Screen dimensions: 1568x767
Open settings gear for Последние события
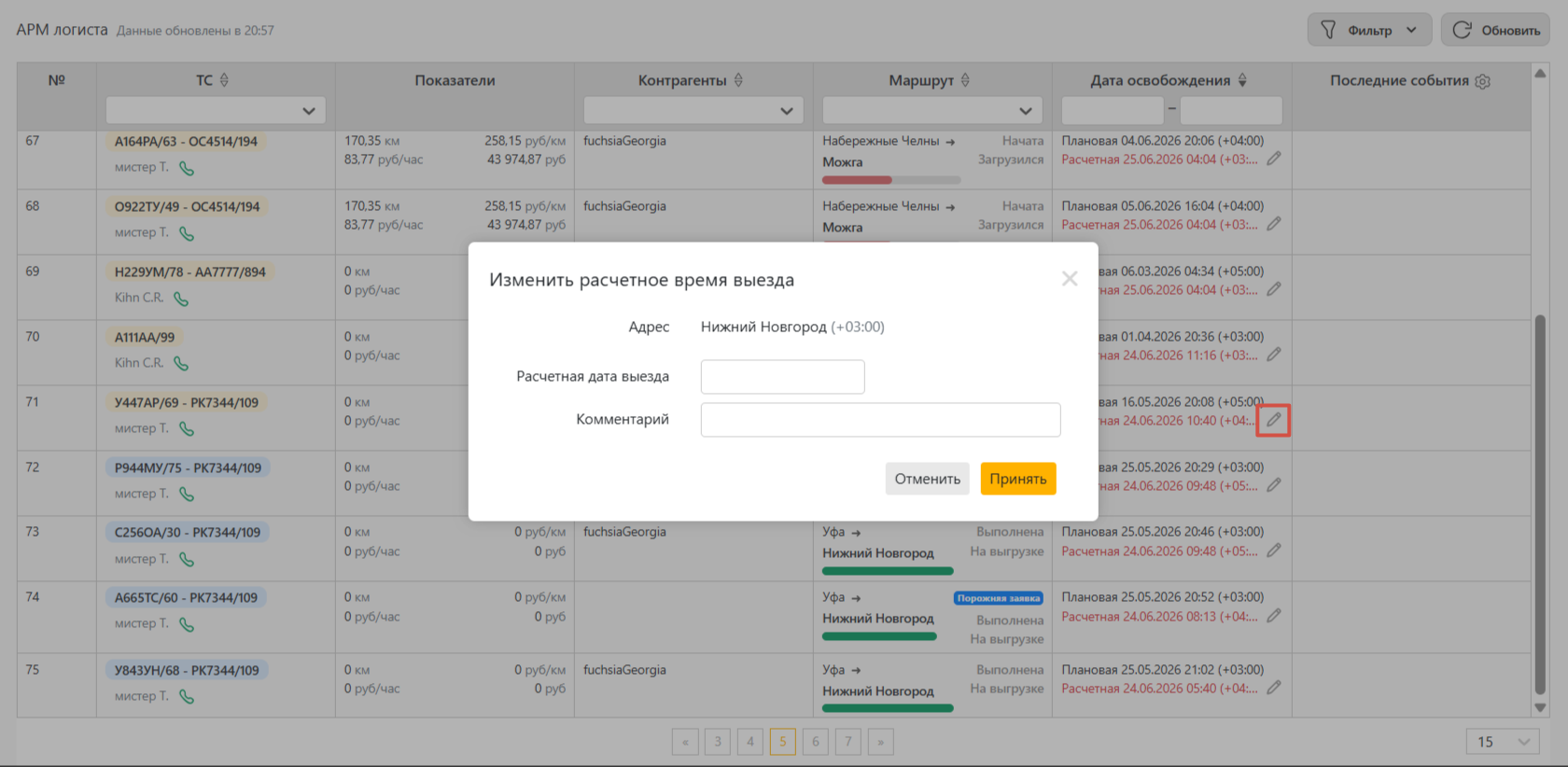click(1482, 81)
